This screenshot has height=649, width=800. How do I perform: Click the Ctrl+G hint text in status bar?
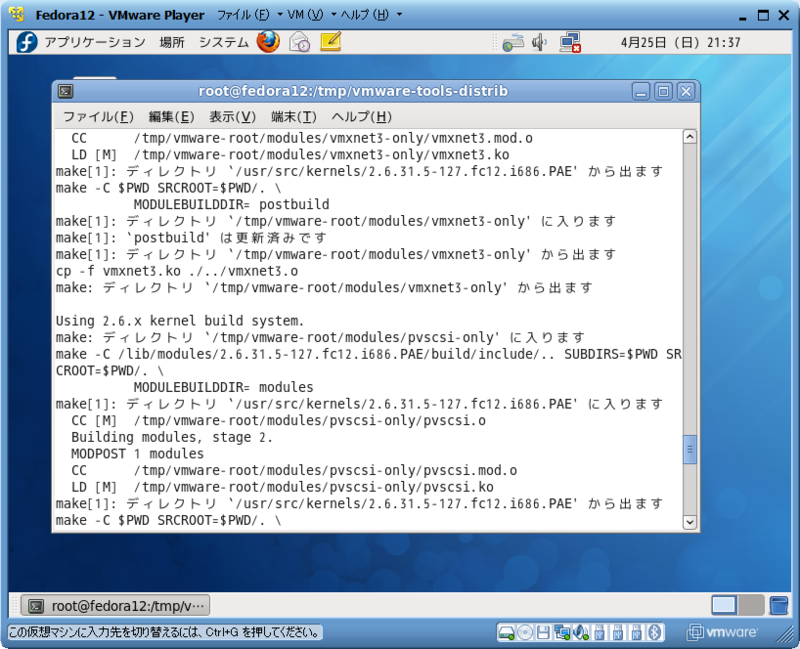click(x=165, y=633)
